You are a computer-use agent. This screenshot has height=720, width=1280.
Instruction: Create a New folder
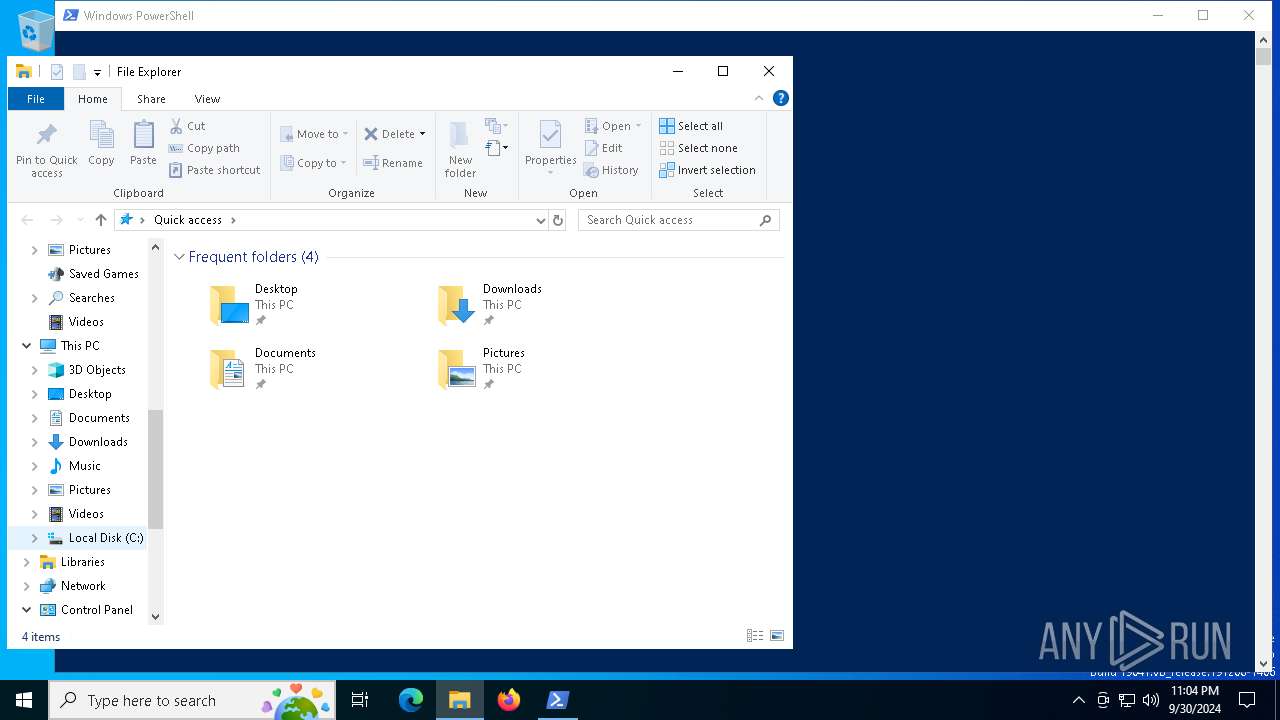click(460, 150)
